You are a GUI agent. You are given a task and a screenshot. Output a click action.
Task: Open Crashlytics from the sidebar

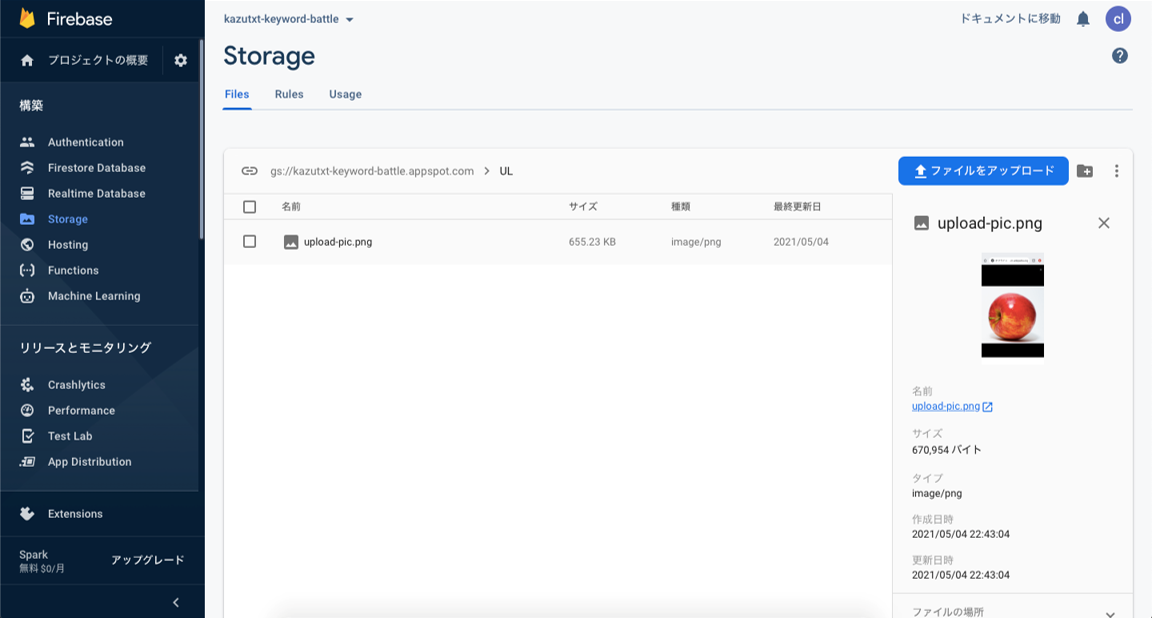(76, 385)
